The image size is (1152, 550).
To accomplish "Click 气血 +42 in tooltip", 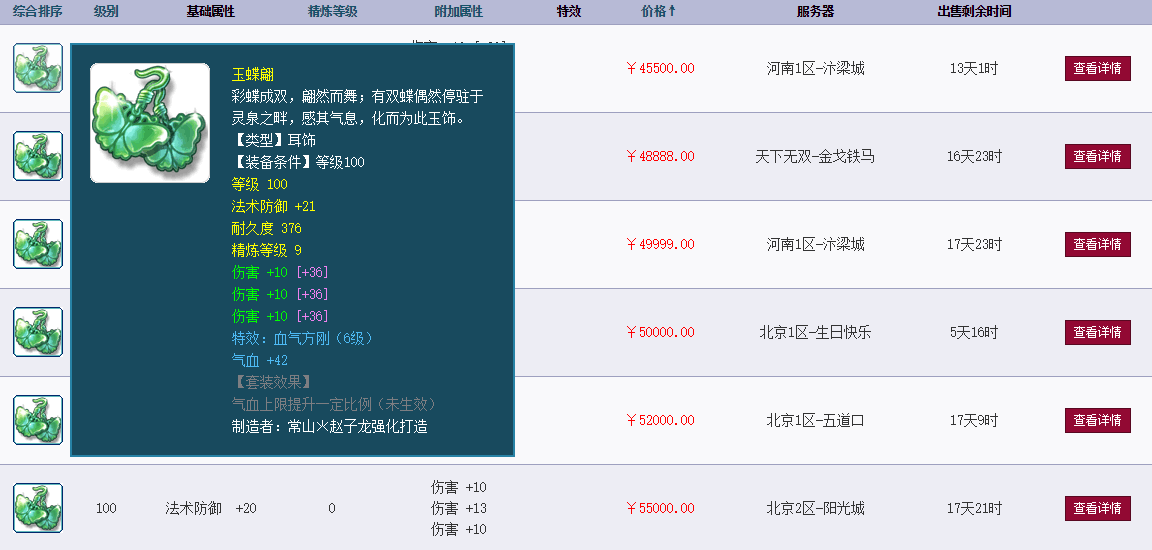I will pos(259,361).
